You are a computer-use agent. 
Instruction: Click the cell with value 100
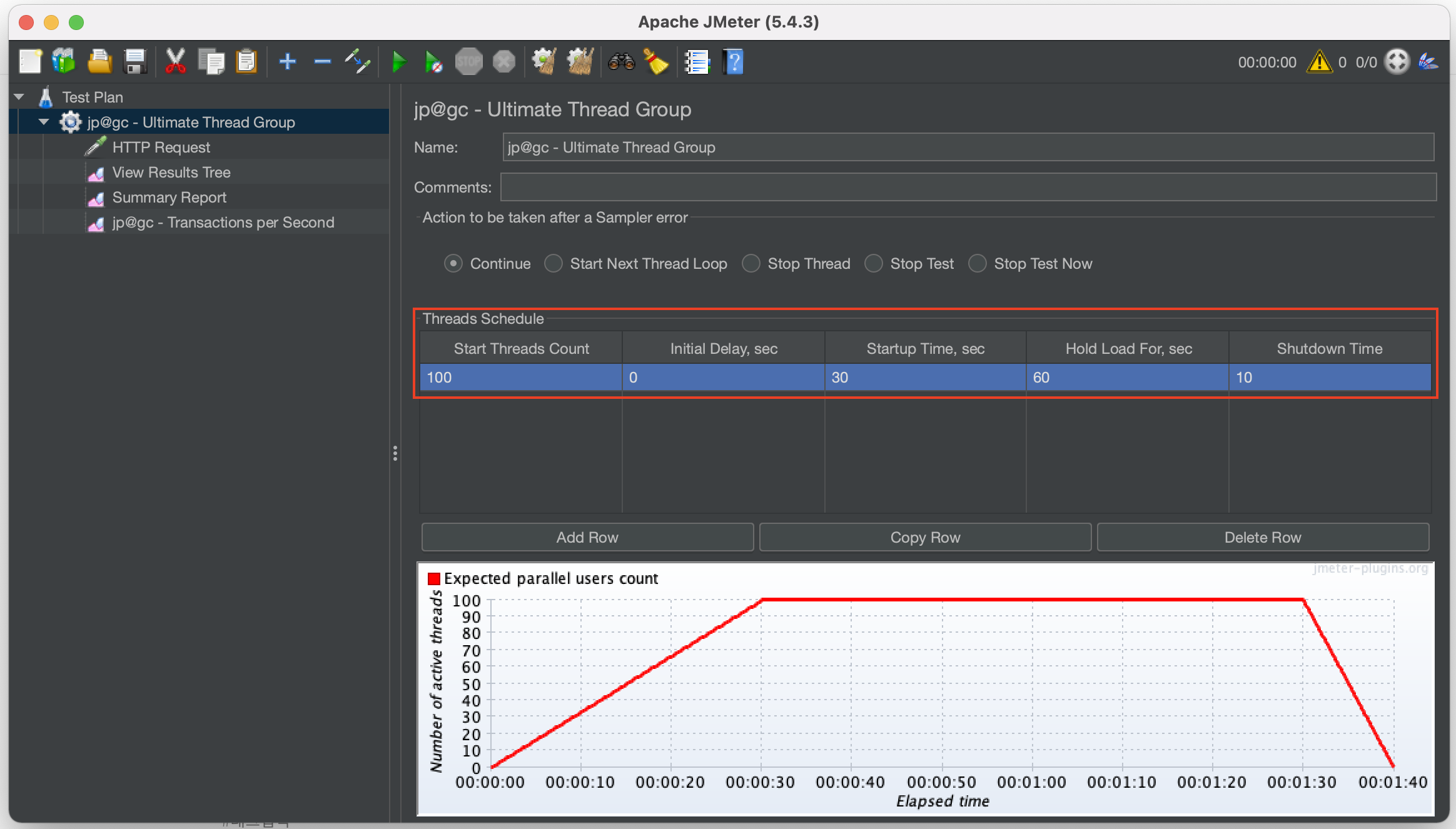click(x=521, y=378)
